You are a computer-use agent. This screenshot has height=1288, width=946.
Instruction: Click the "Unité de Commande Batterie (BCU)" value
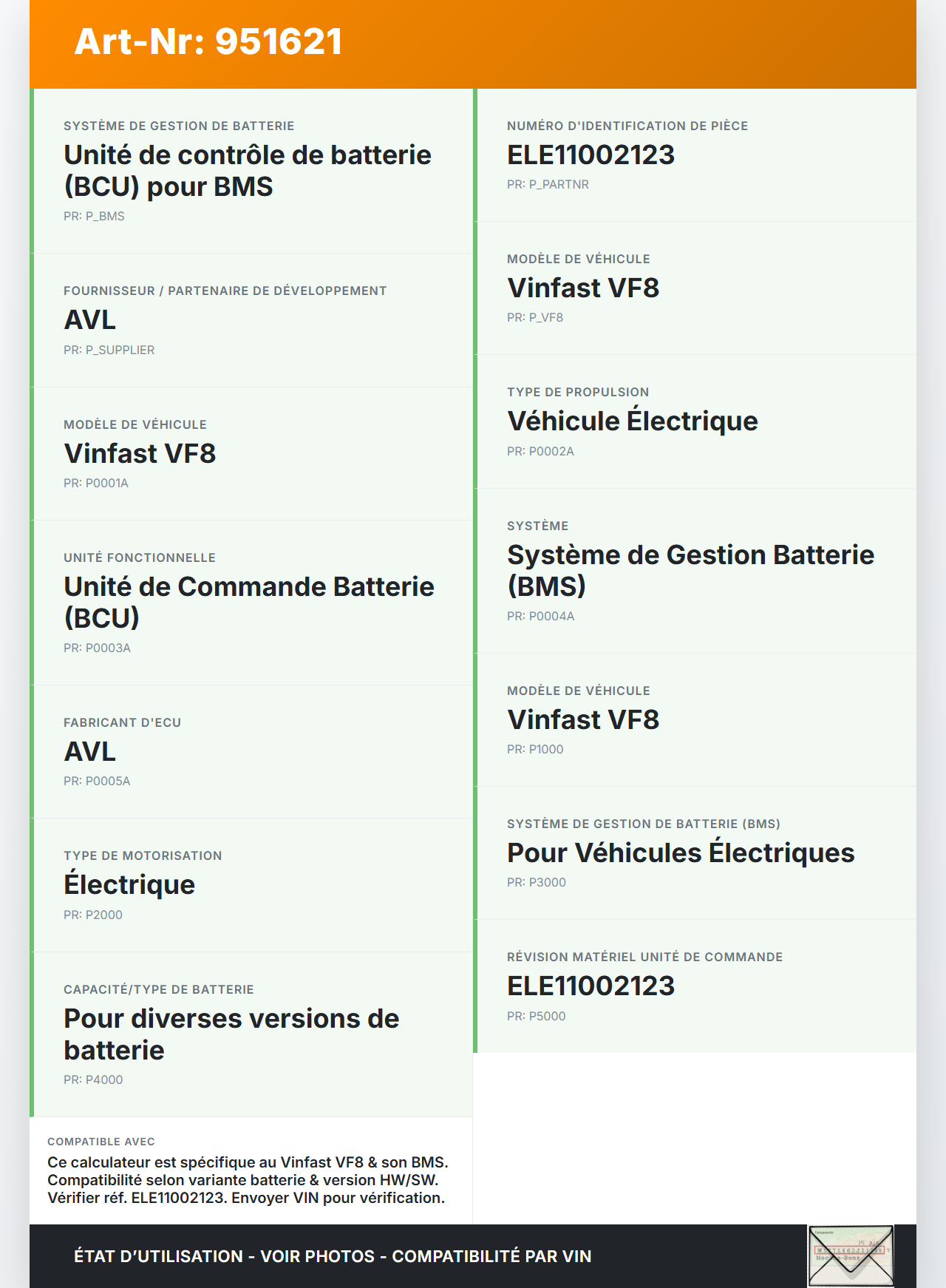point(248,602)
